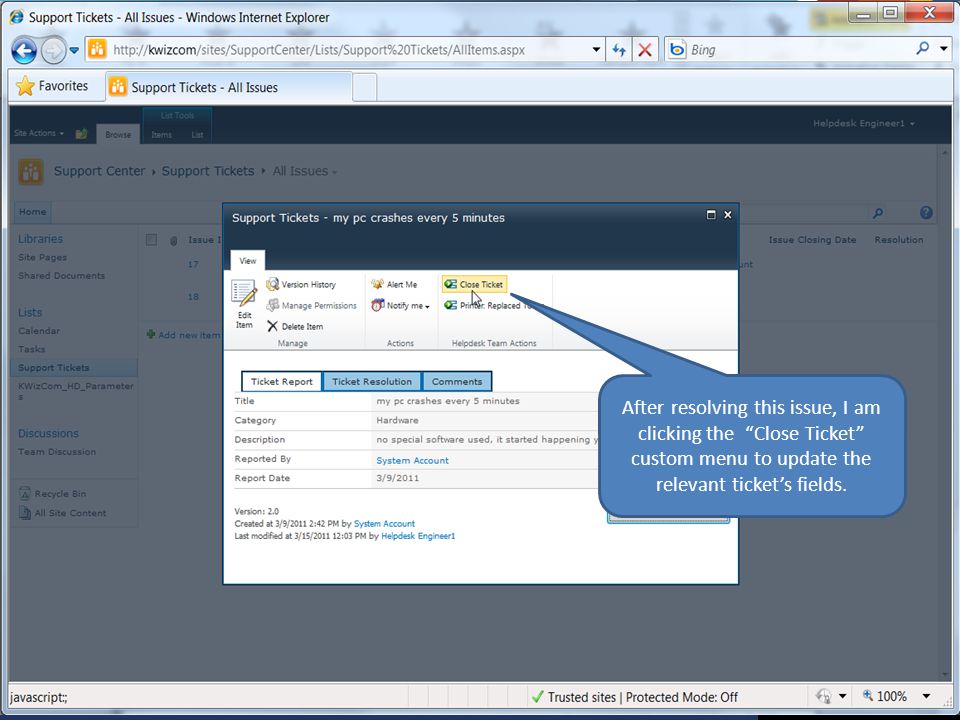The image size is (960, 720).
Task: Open the Help question mark icon
Action: [926, 212]
